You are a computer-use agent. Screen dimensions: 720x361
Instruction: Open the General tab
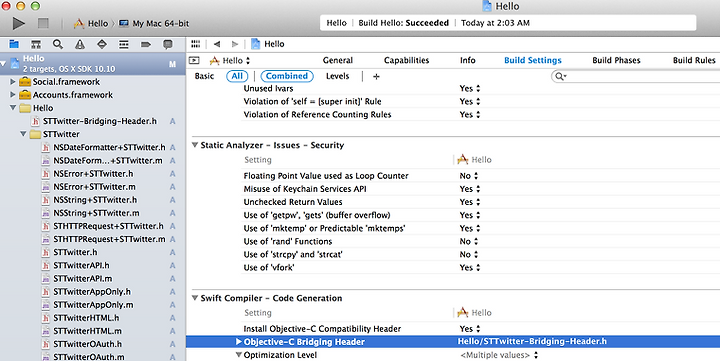pyautogui.click(x=338, y=60)
